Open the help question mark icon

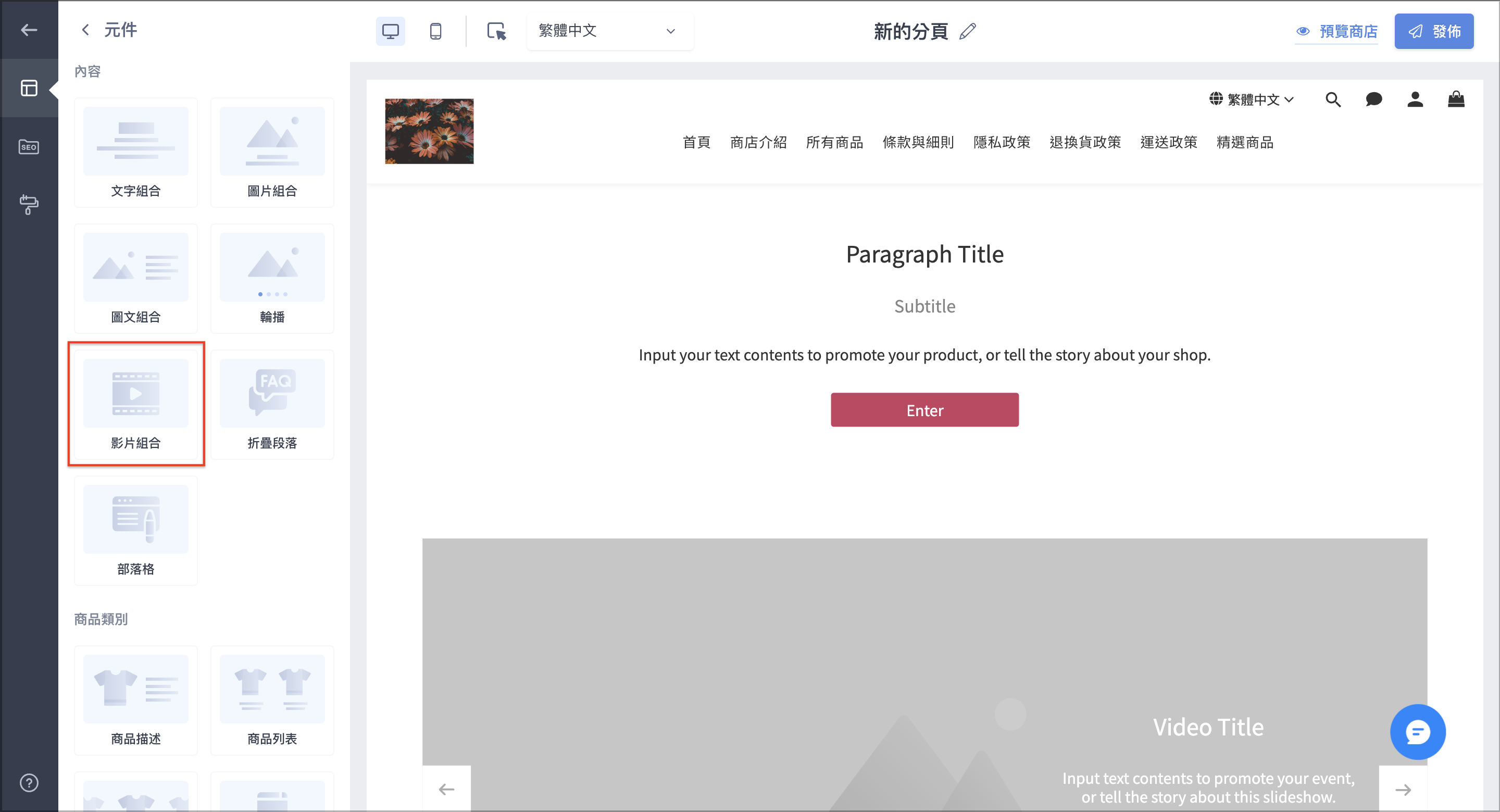pos(29,783)
